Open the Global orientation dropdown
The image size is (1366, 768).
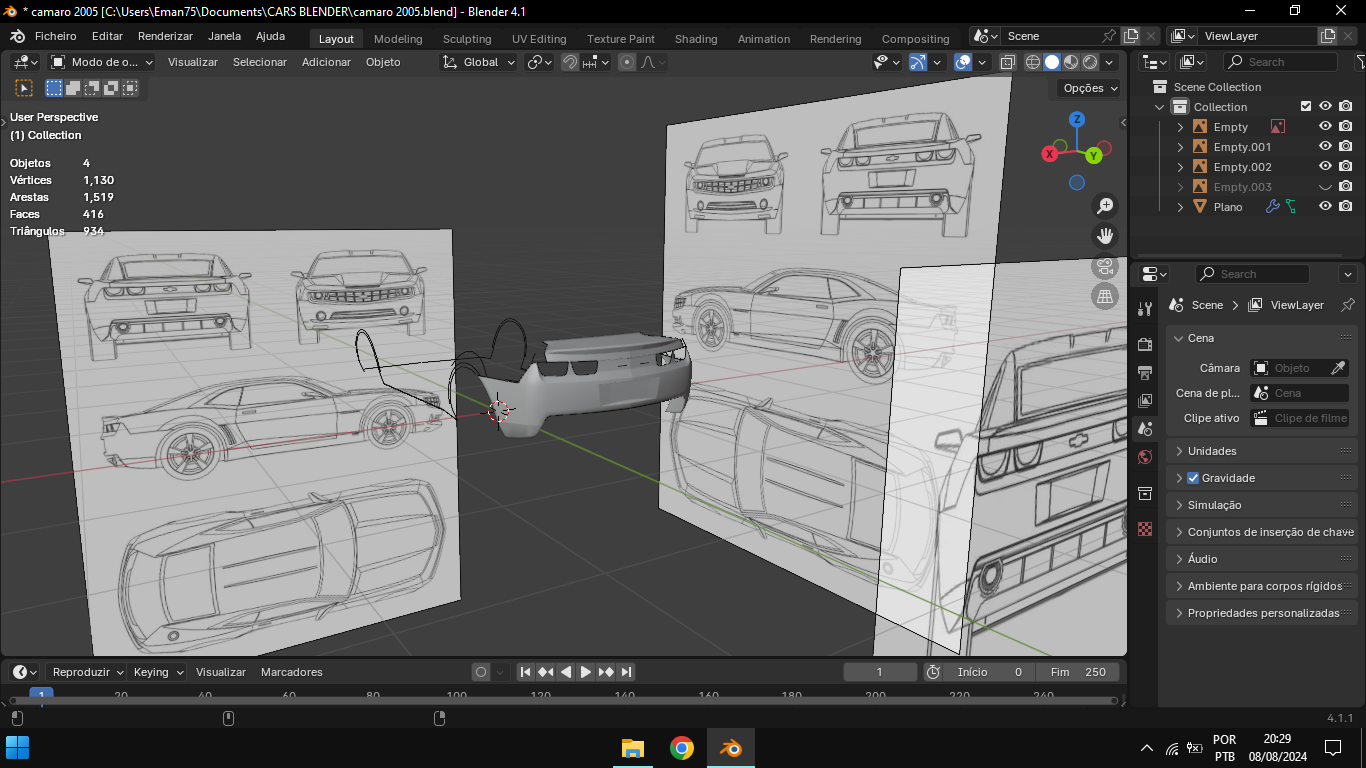click(x=479, y=62)
